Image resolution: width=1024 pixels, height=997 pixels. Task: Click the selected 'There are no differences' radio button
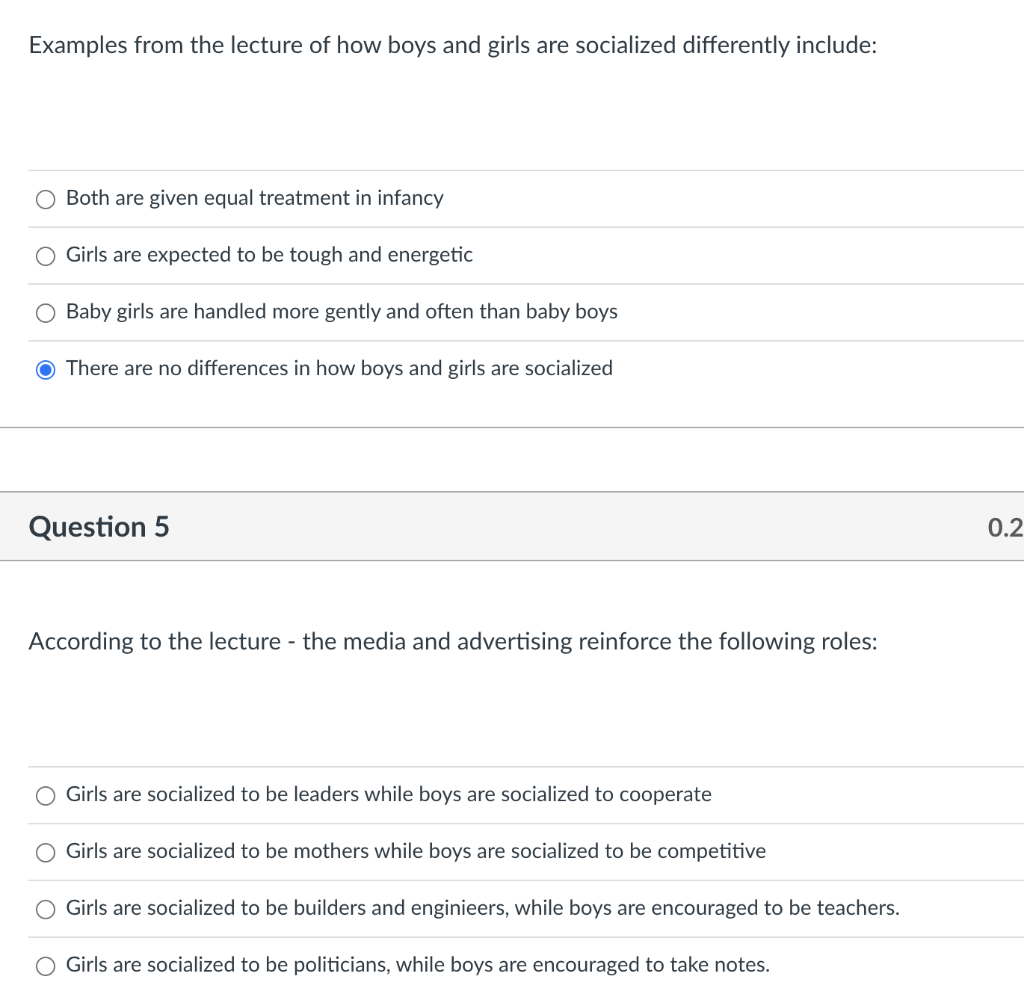(x=45, y=370)
